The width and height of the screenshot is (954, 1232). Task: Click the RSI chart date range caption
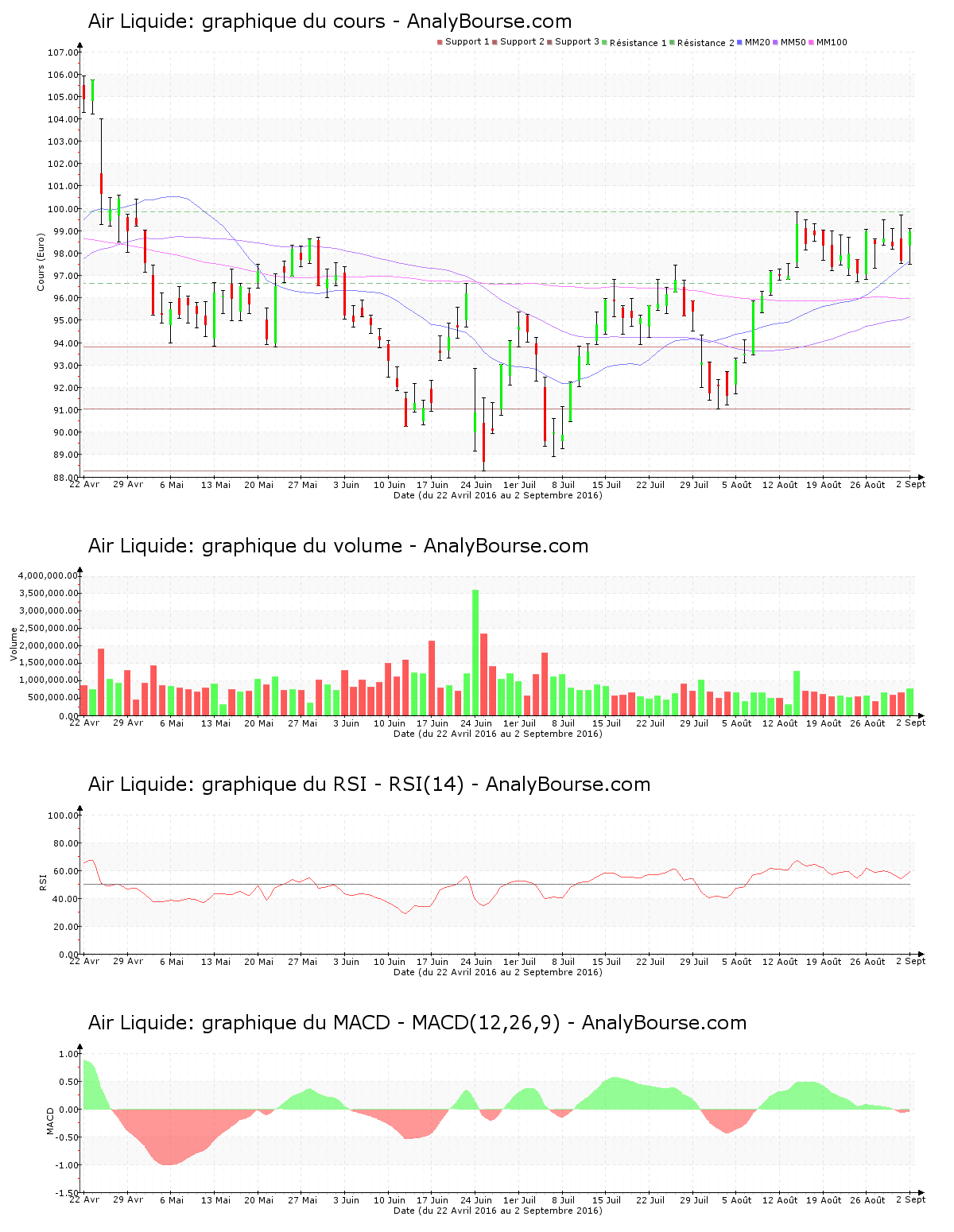coord(498,972)
